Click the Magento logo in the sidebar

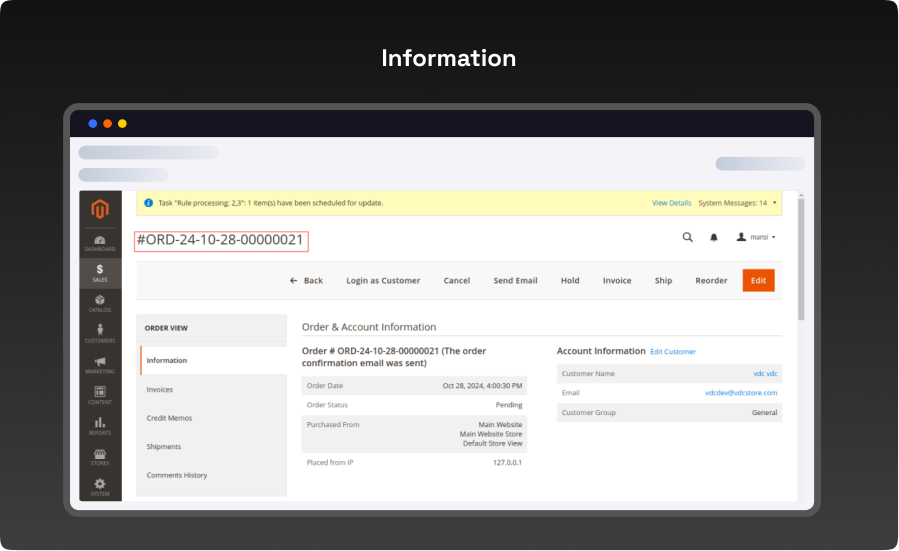point(99,210)
